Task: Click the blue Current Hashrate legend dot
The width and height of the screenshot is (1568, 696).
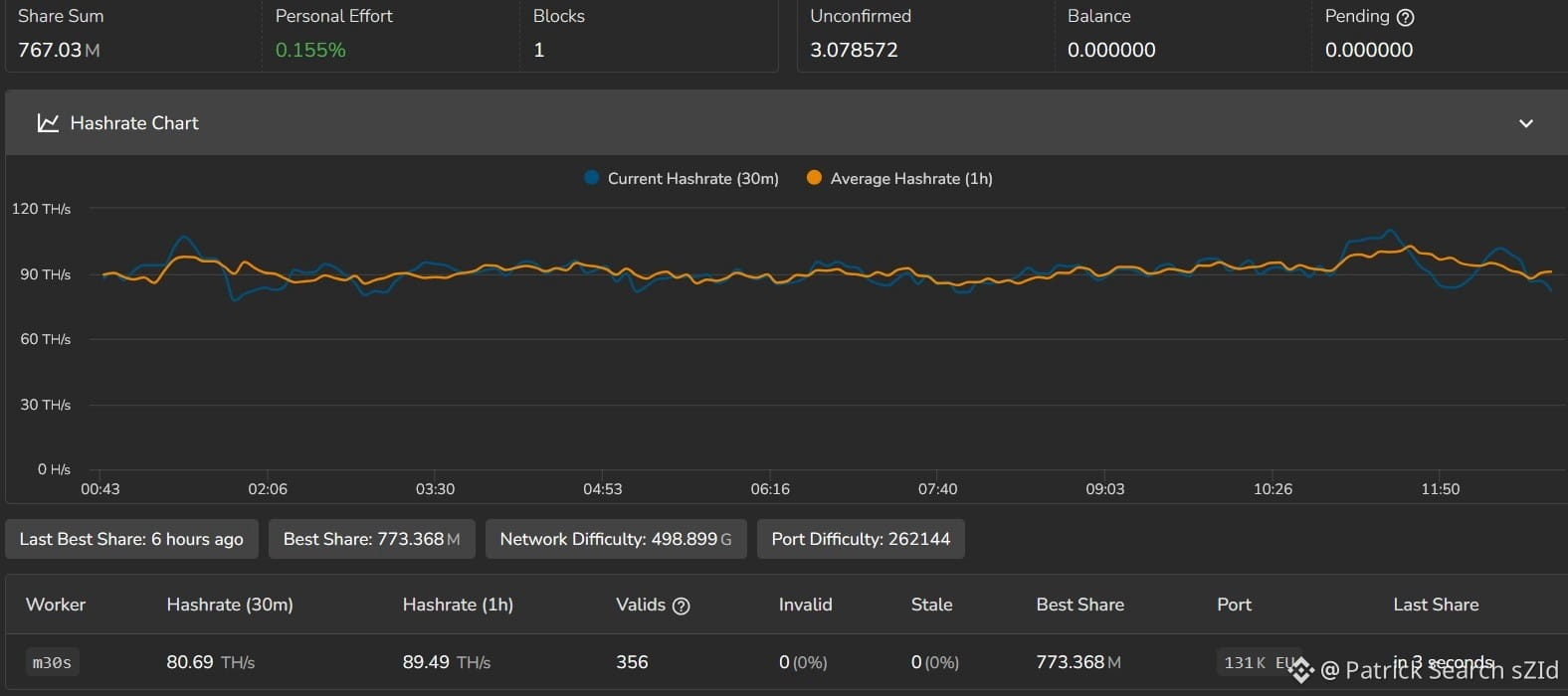Action: [x=592, y=178]
